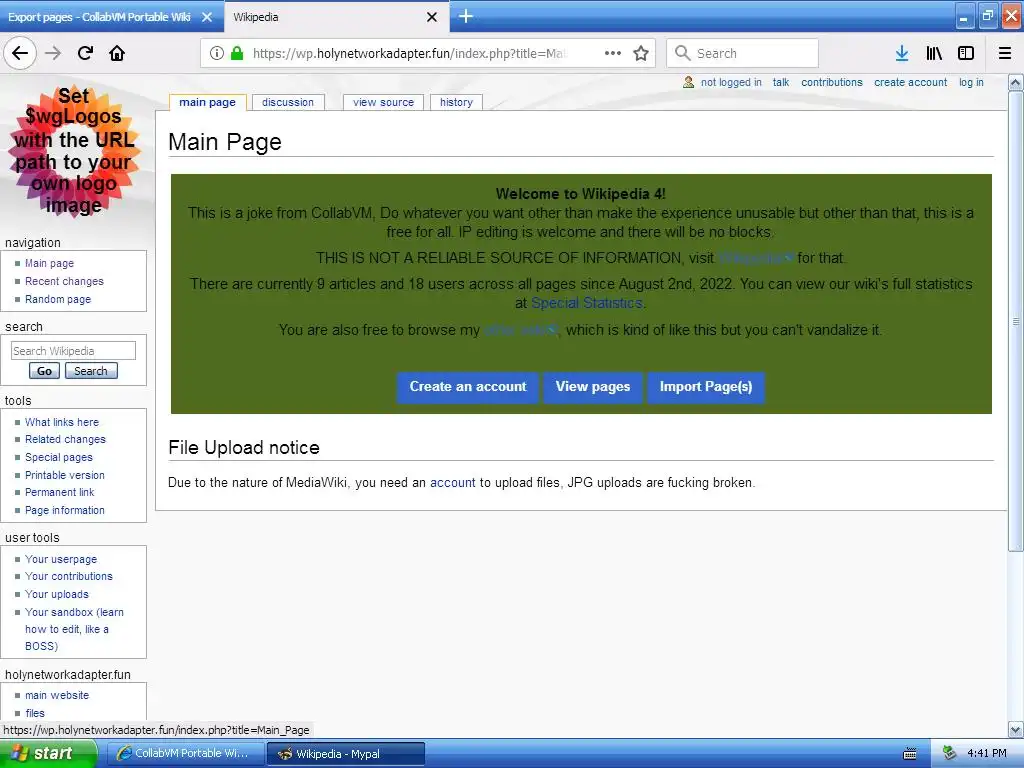Viewport: 1024px width, 768px height.
Task: Show site information icon in address bar
Action: [217, 53]
